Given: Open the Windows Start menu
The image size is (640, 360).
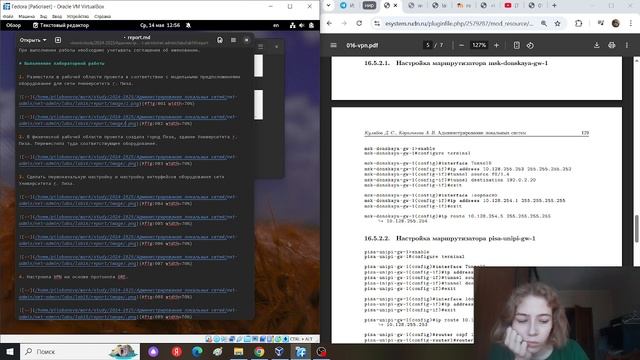Looking at the screenshot, I should (10, 351).
